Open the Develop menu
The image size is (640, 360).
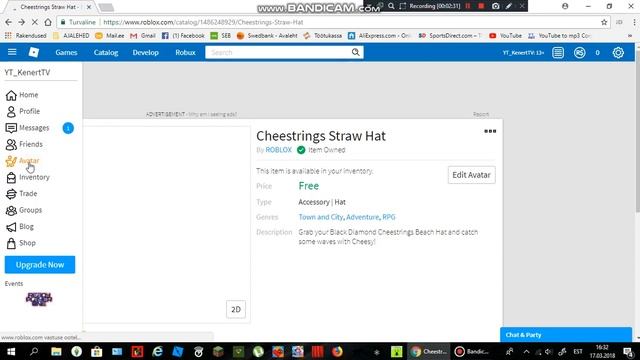145,52
